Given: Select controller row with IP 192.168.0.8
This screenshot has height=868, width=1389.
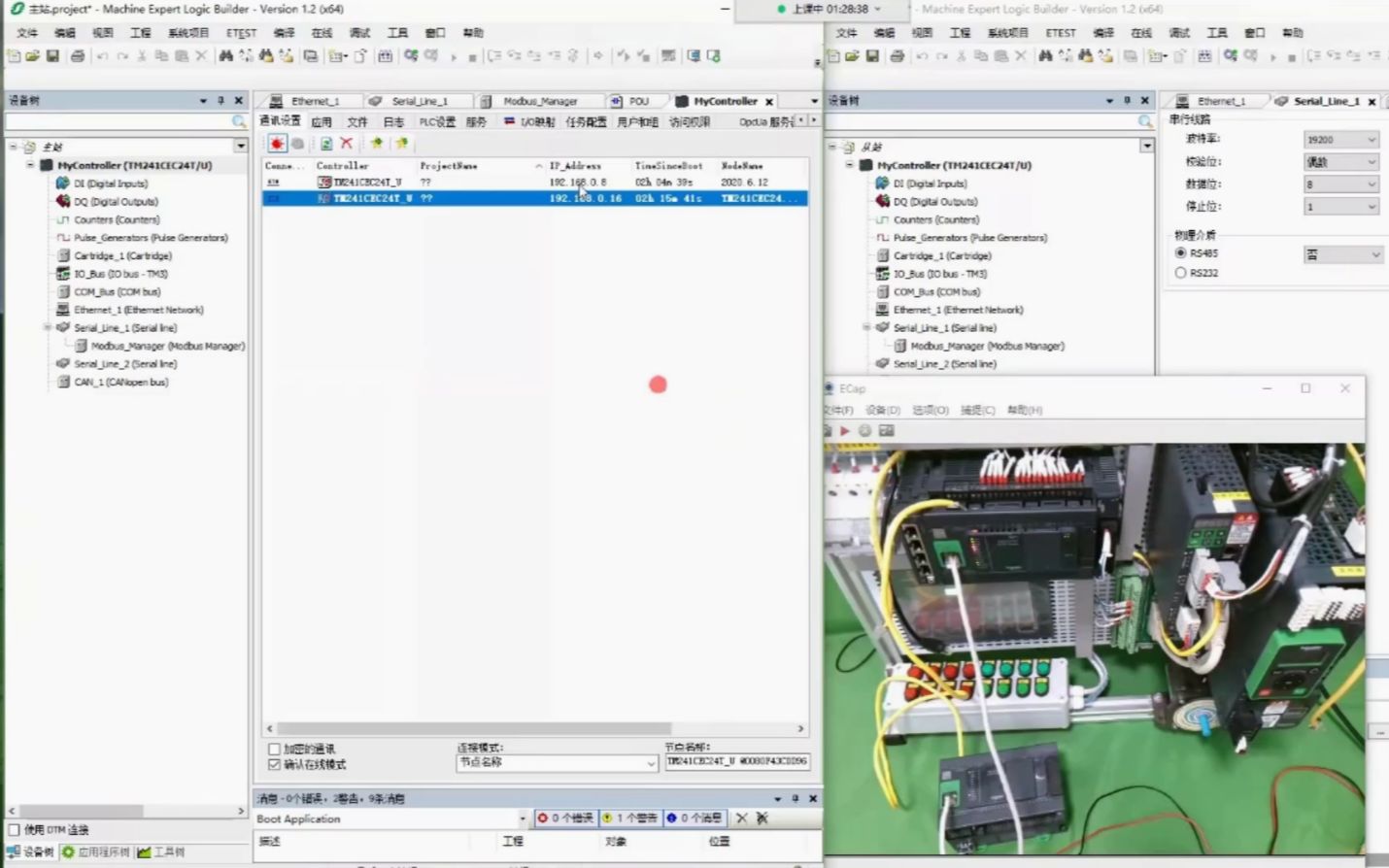Looking at the screenshot, I should click(534, 183).
